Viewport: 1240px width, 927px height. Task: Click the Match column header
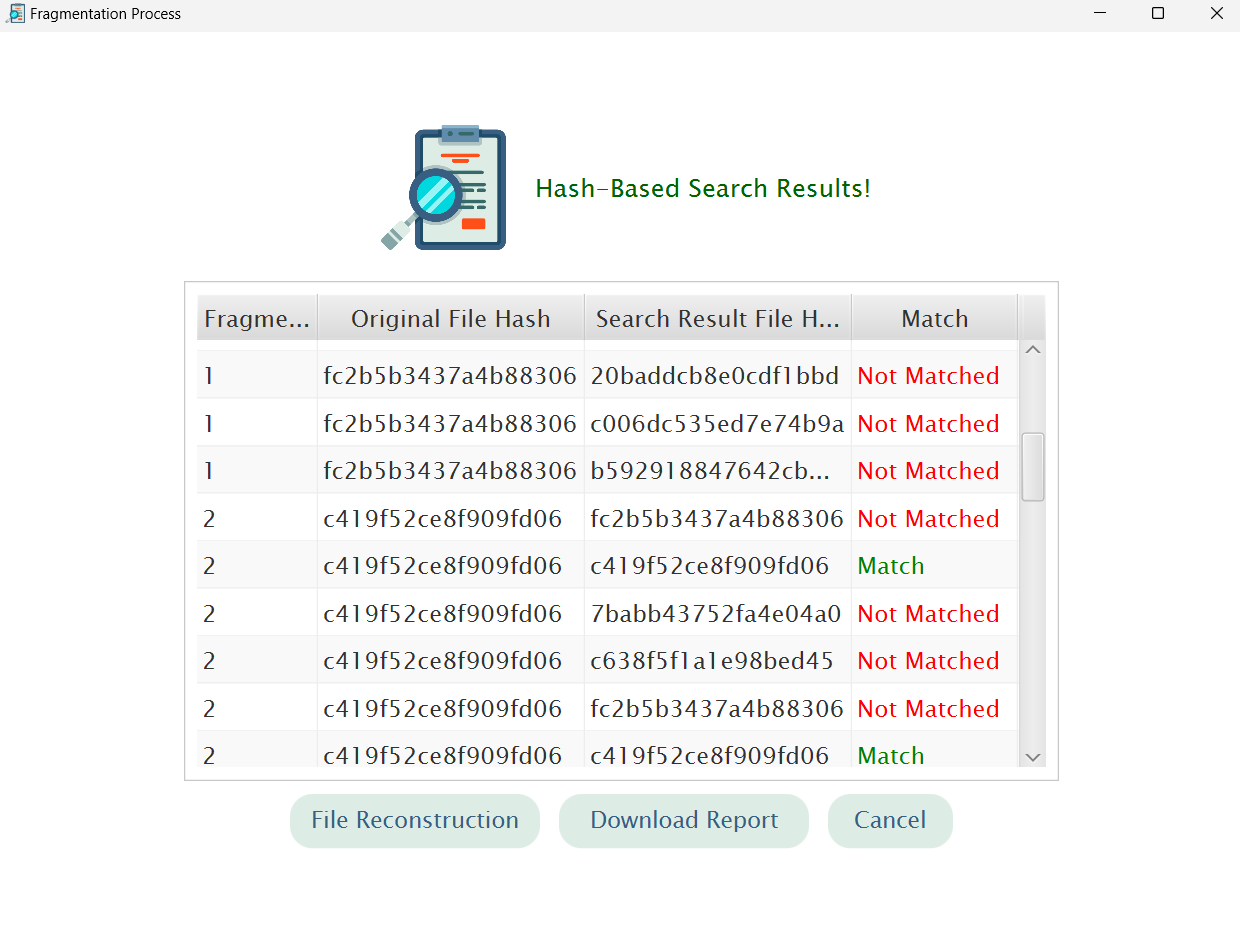pyautogui.click(x=934, y=318)
